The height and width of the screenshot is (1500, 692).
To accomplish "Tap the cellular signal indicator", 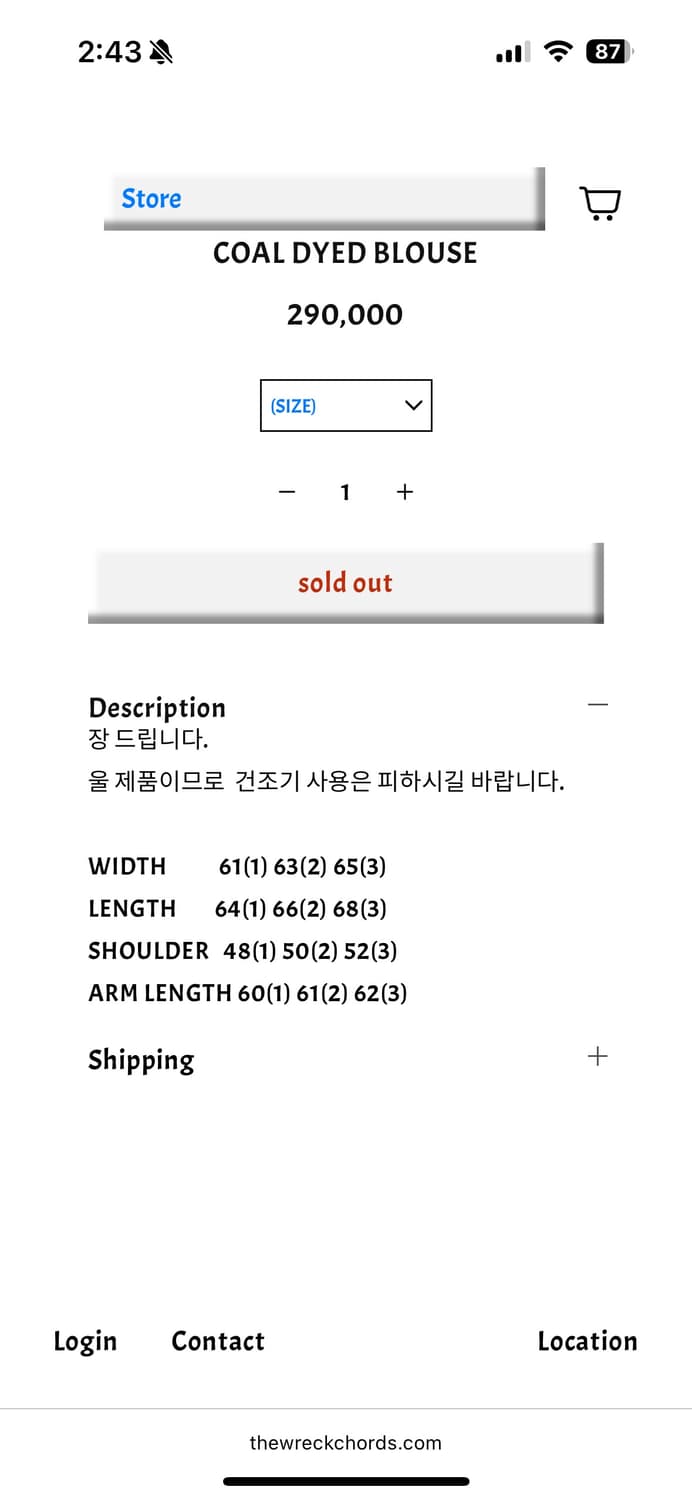I will pos(511,52).
